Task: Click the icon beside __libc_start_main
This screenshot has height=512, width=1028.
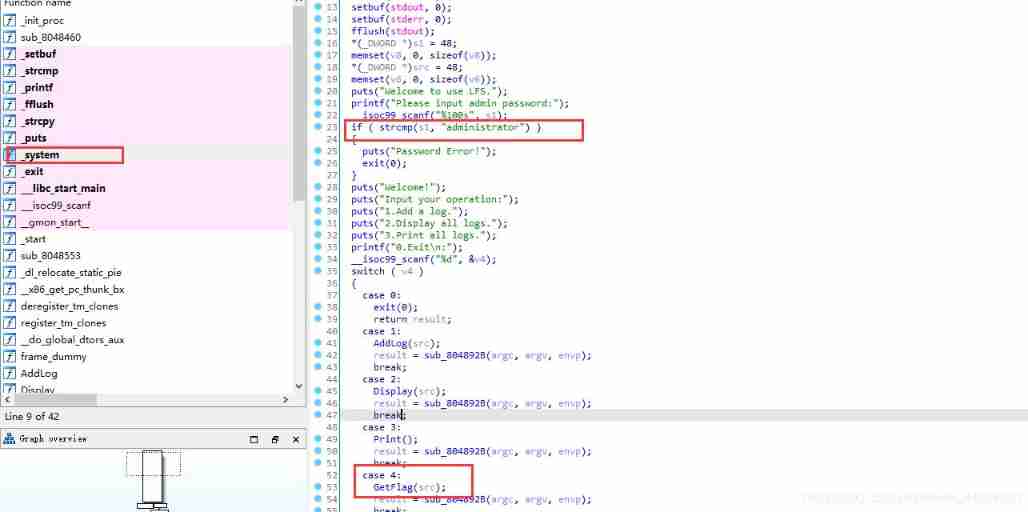Action: (10, 188)
